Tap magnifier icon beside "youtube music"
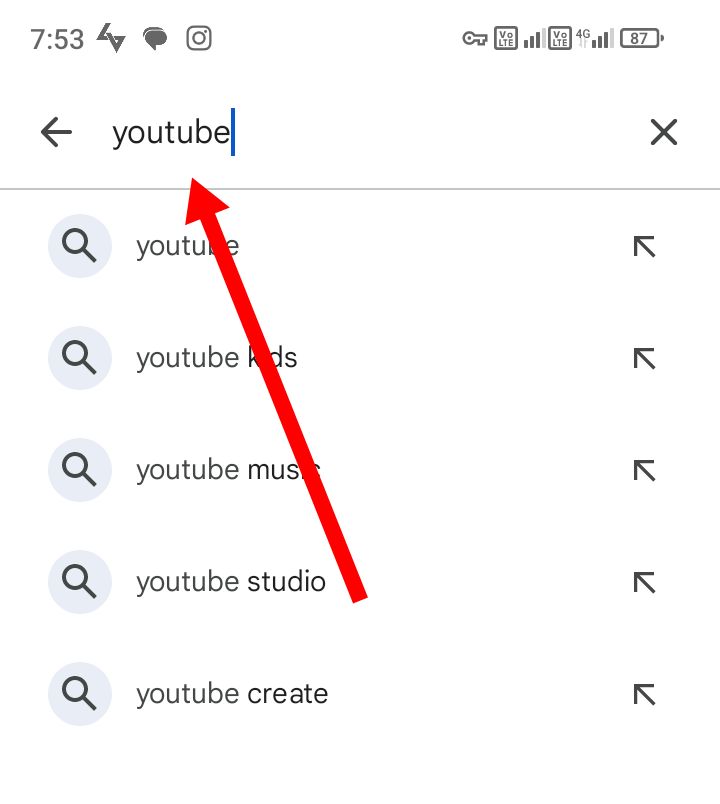 click(x=79, y=469)
